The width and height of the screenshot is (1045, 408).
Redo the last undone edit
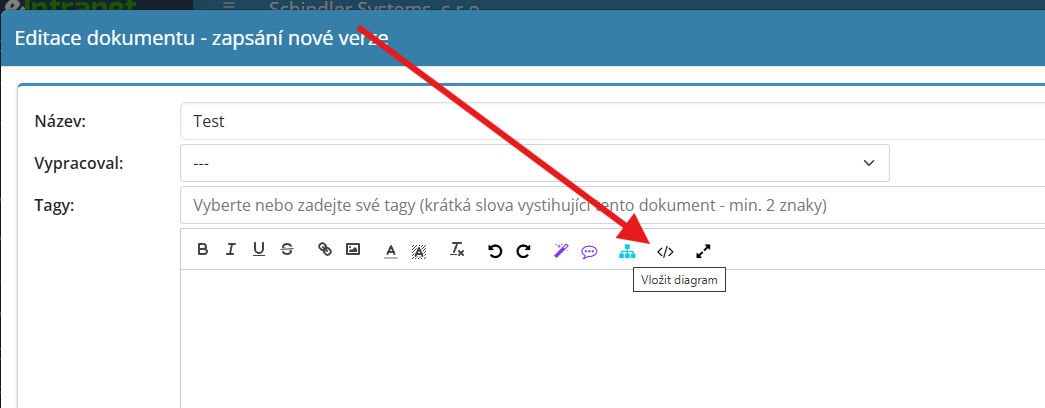[x=522, y=251]
